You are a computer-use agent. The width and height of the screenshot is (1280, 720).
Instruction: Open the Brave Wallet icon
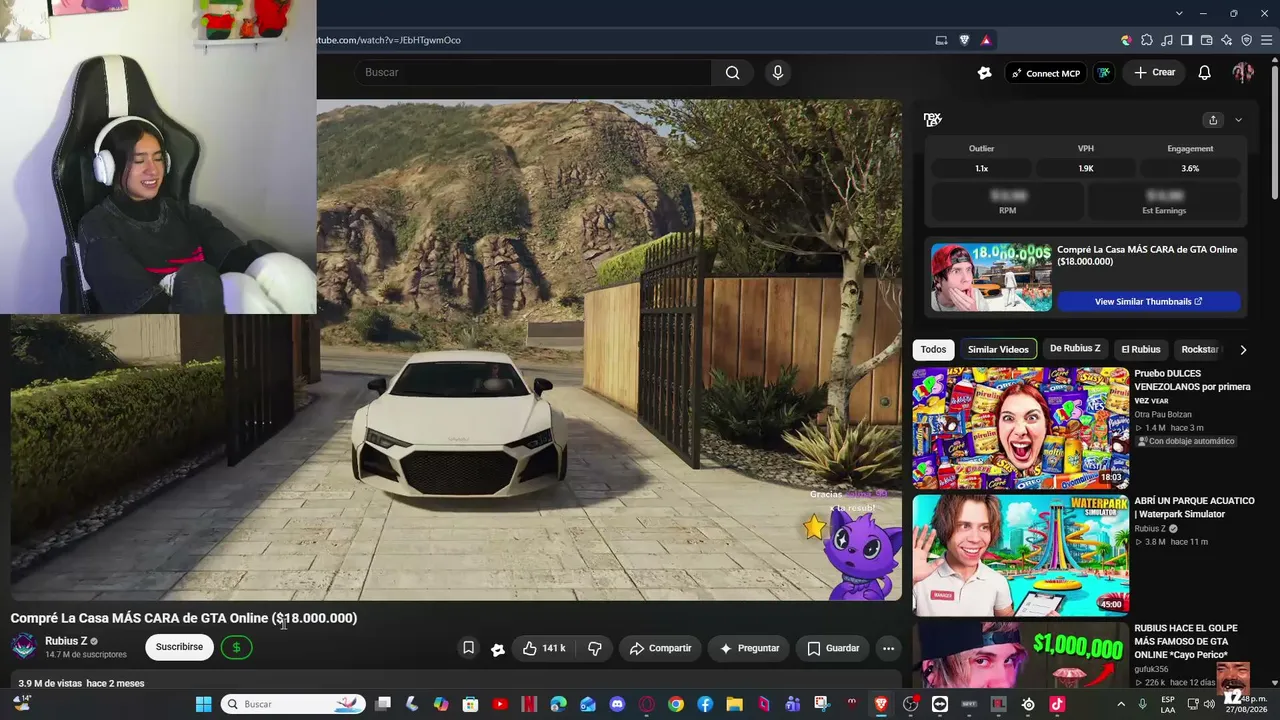point(1207,40)
